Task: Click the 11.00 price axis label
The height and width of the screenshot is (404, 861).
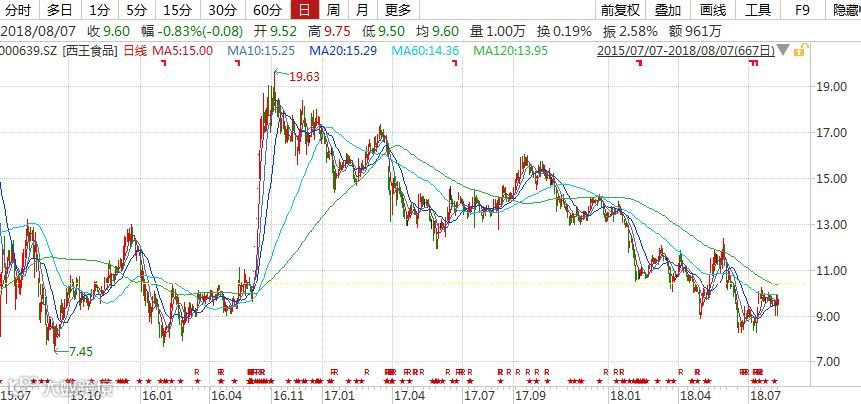Action: tap(832, 271)
